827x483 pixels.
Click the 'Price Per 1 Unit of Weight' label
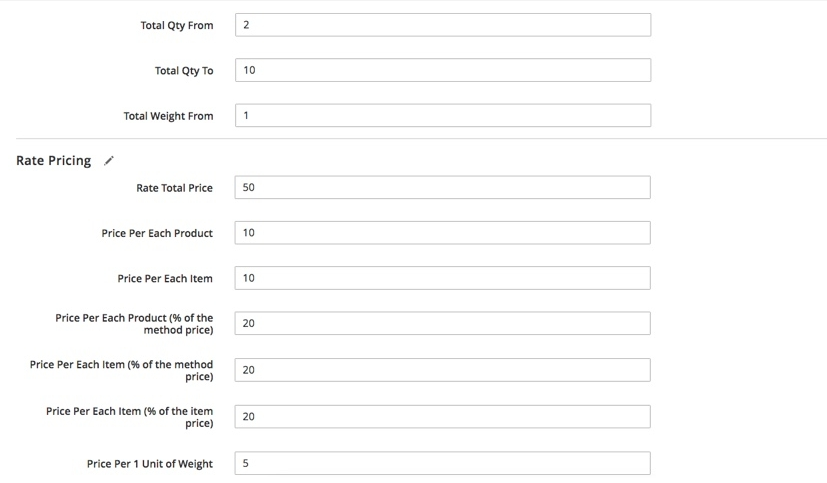150,464
